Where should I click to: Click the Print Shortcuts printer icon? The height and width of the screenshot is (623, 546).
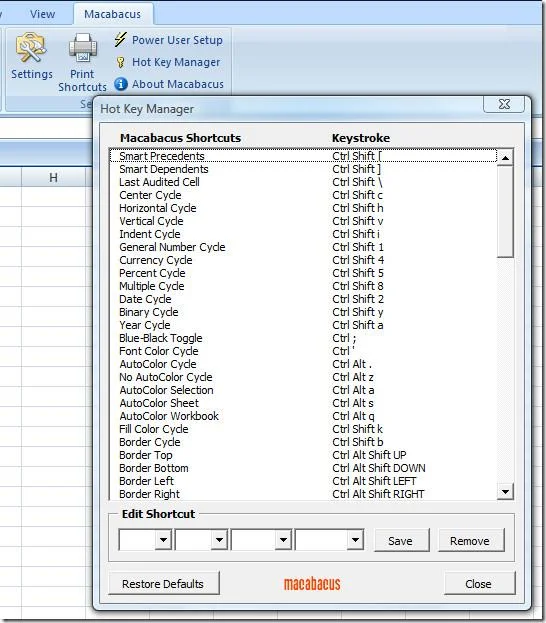(83, 48)
